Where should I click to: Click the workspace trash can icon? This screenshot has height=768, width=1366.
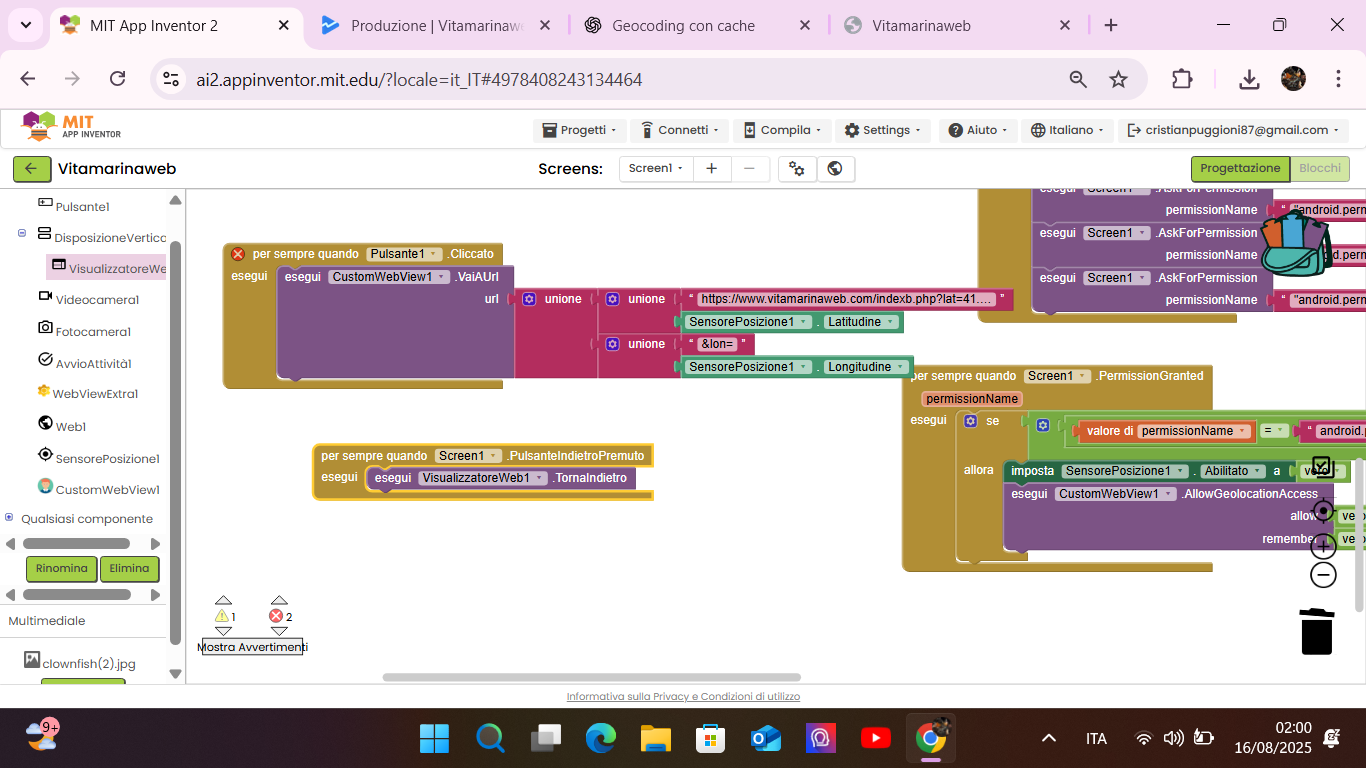[1316, 631]
